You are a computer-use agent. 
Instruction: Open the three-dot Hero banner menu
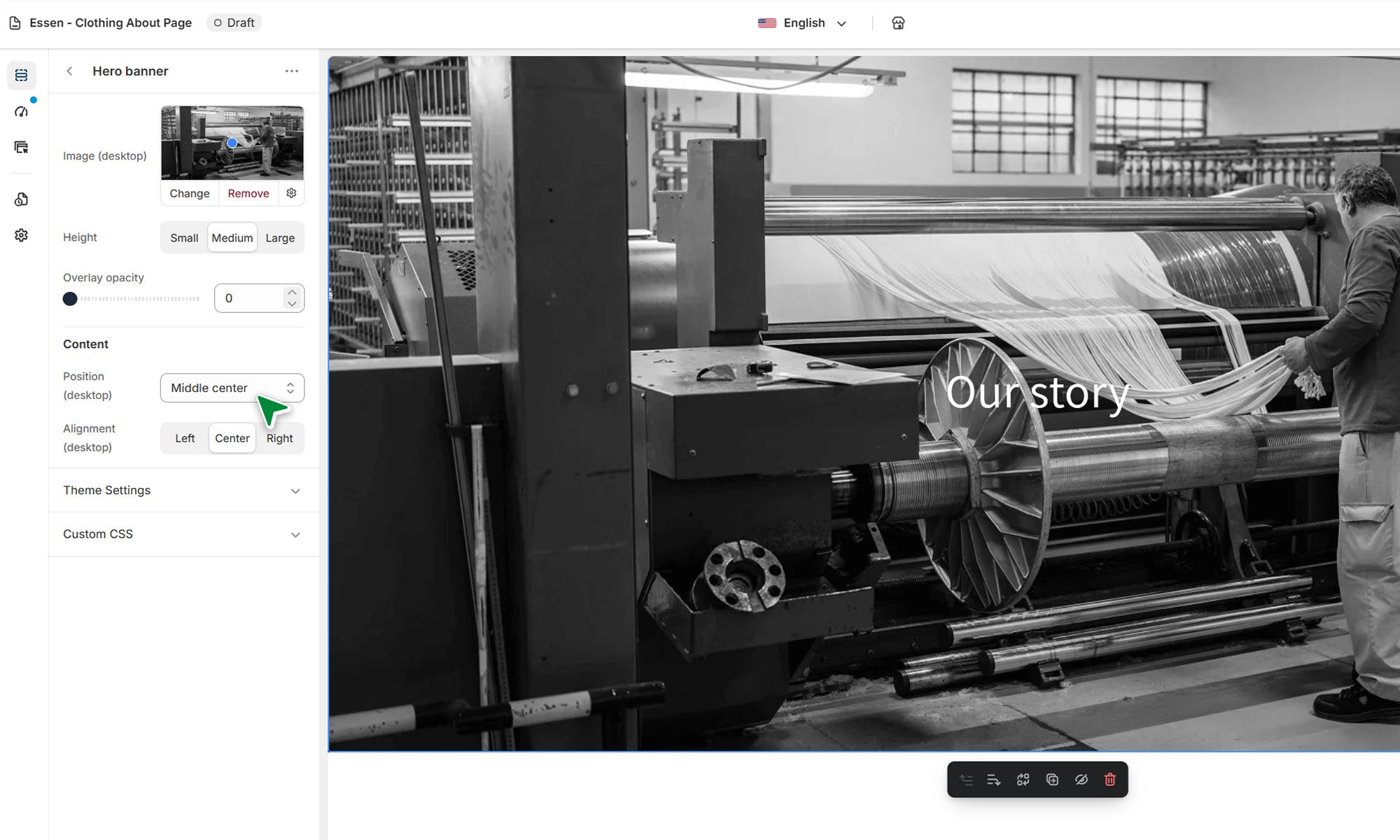coord(291,71)
